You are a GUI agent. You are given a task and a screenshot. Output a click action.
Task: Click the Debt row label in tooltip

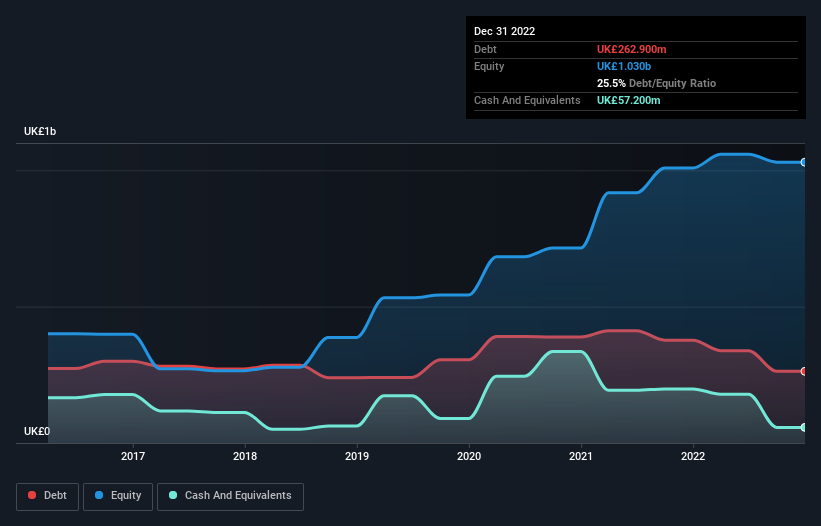pos(485,49)
